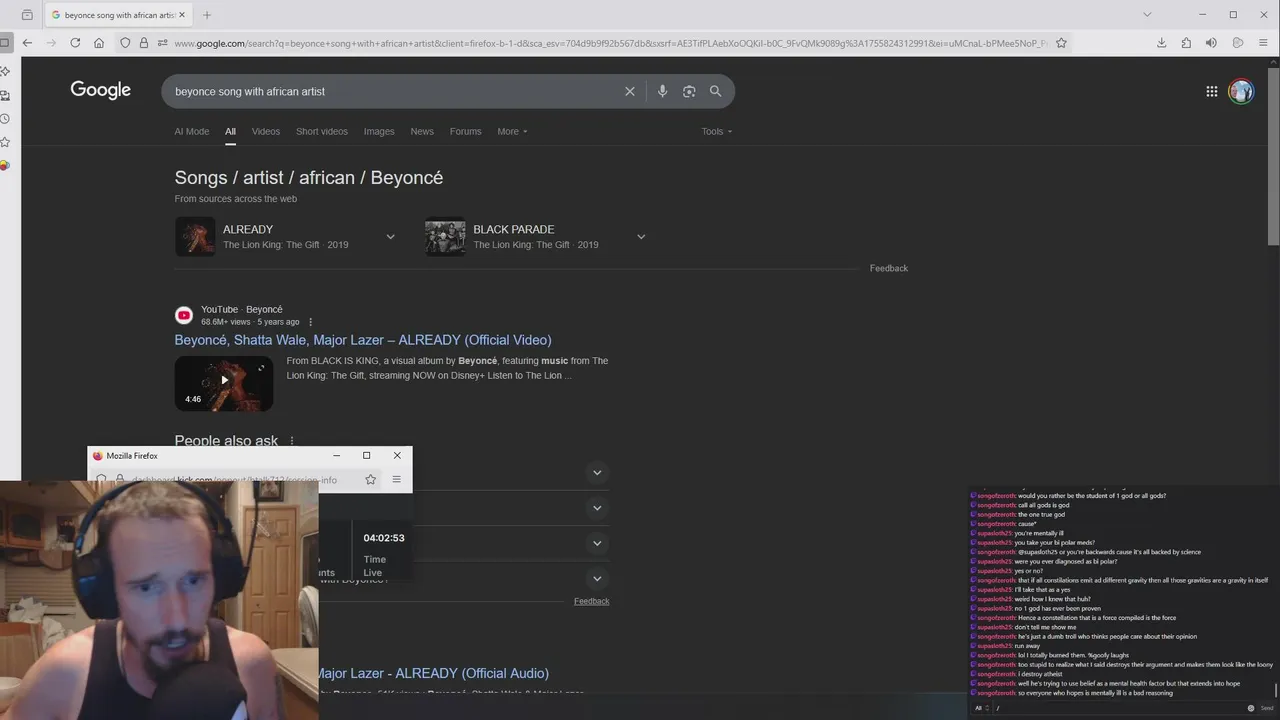Image resolution: width=1280 pixels, height=720 pixels.
Task: Click the speaker audio toolbar icon
Action: click(x=1211, y=43)
